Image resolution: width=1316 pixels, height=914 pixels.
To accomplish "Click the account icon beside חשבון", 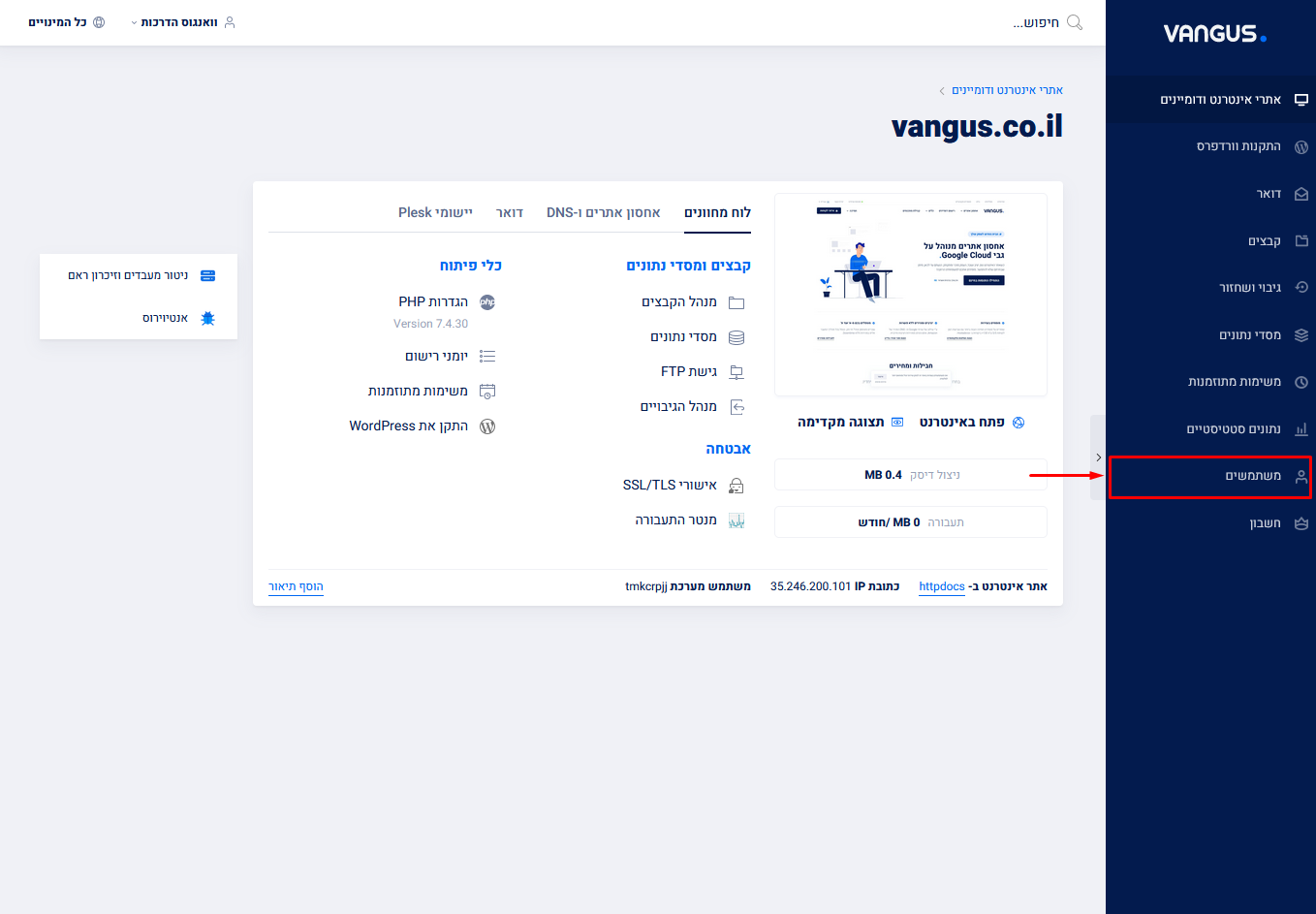I will 1301,523.
